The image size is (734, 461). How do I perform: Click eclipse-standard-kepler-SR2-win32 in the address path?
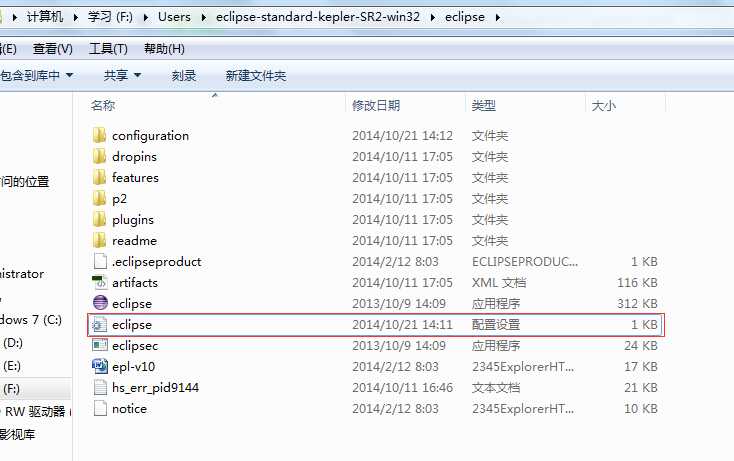318,17
